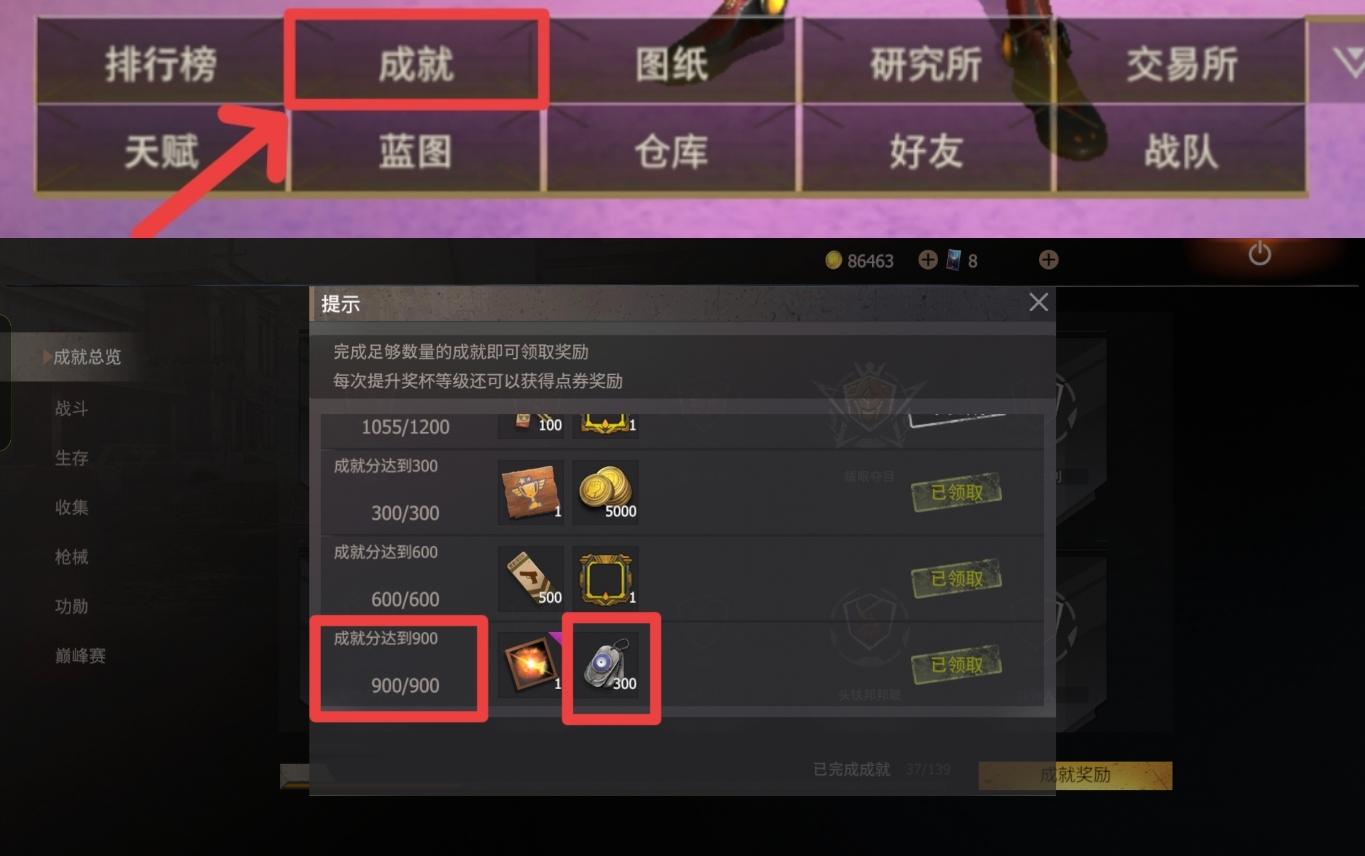Click the 成就奖励 rewards button
Viewport: 1365px width, 856px height.
pyautogui.click(x=1075, y=775)
